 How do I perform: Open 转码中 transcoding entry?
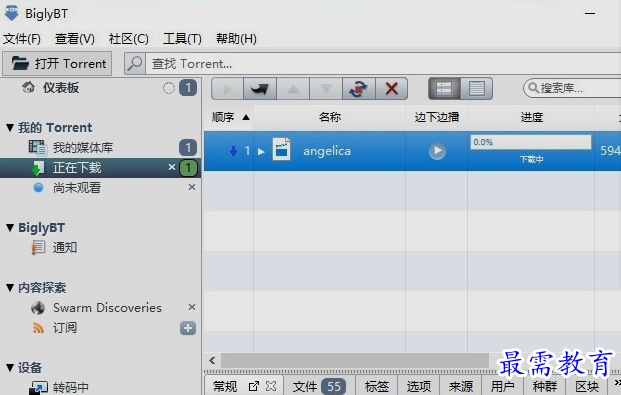70,387
